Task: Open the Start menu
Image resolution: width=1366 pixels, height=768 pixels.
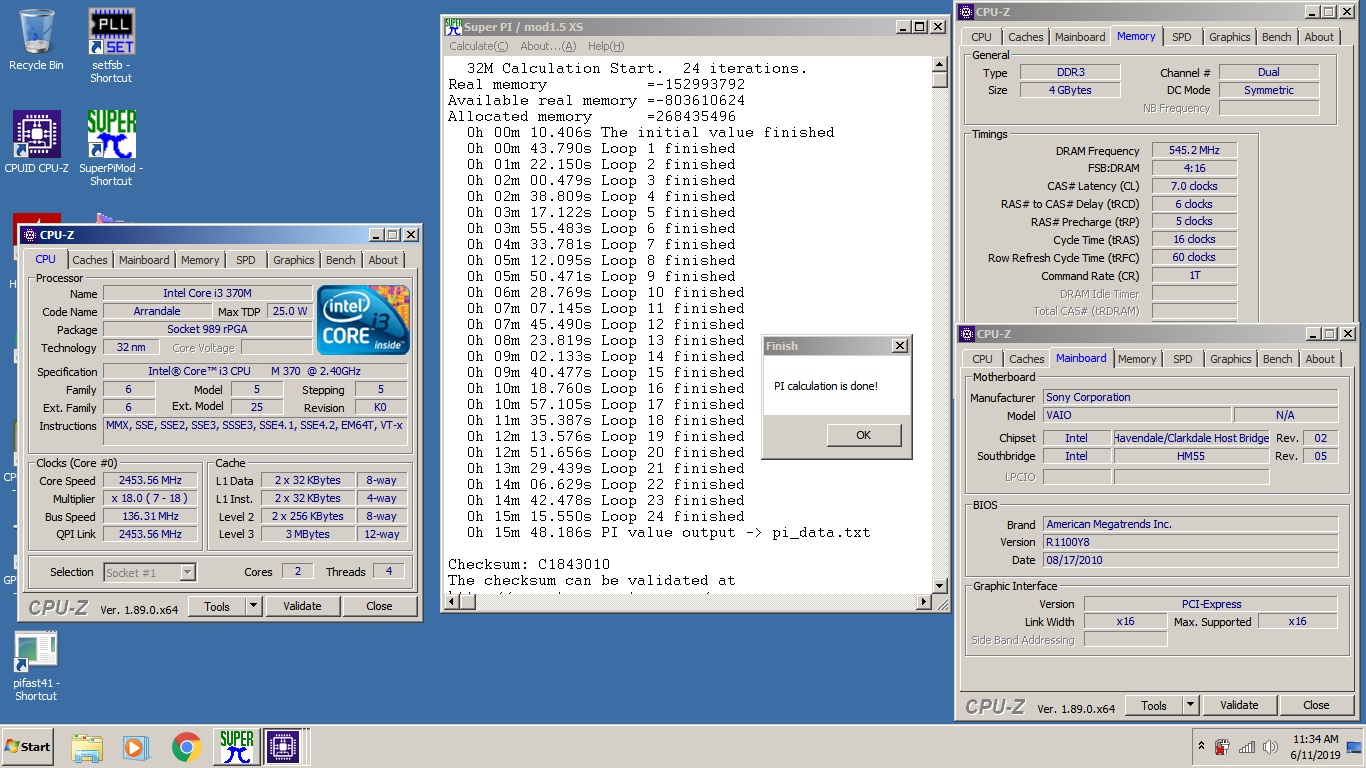Action: pos(27,747)
